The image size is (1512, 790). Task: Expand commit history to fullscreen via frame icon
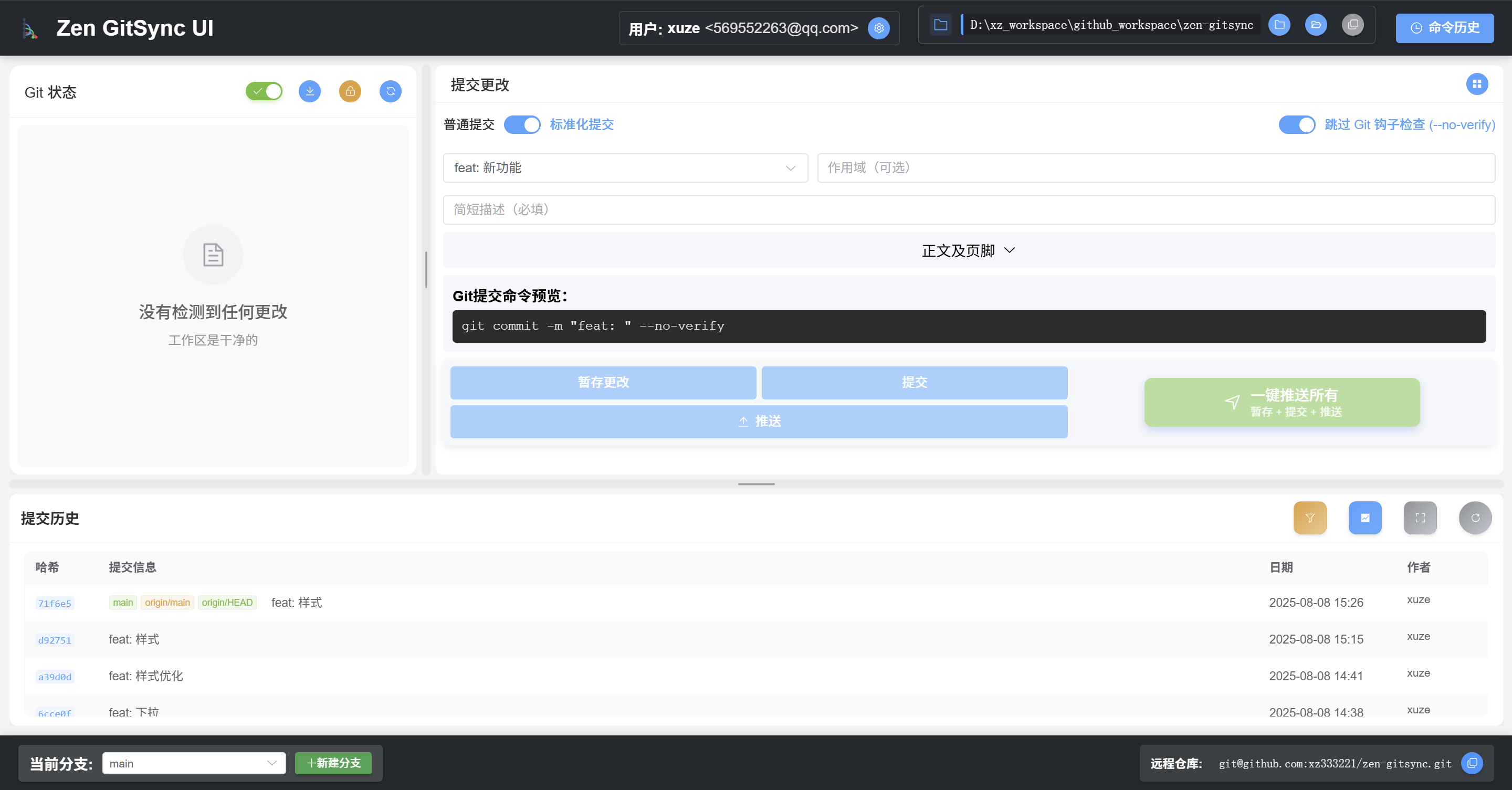[1420, 518]
